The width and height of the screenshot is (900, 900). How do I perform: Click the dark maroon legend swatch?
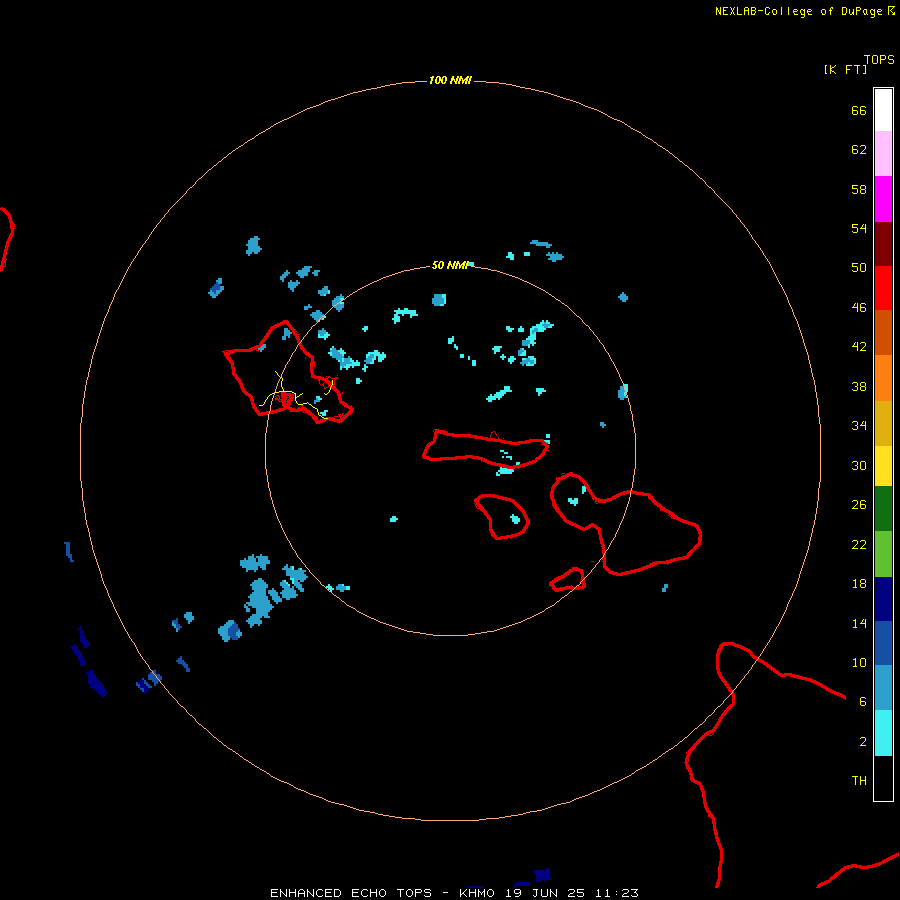pos(883,244)
